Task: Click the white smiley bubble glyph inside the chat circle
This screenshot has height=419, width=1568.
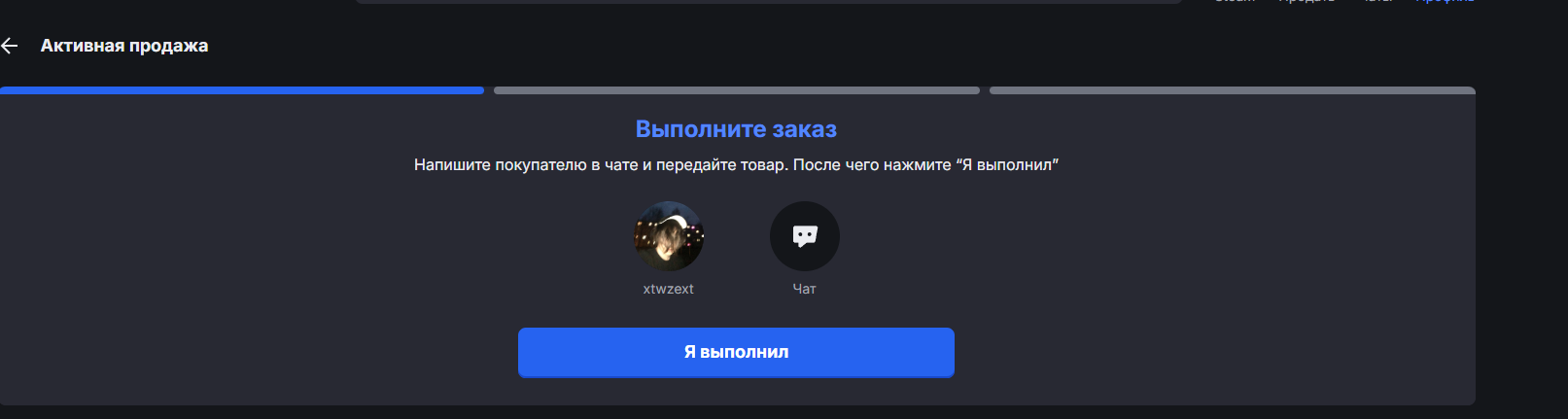Action: 805,236
